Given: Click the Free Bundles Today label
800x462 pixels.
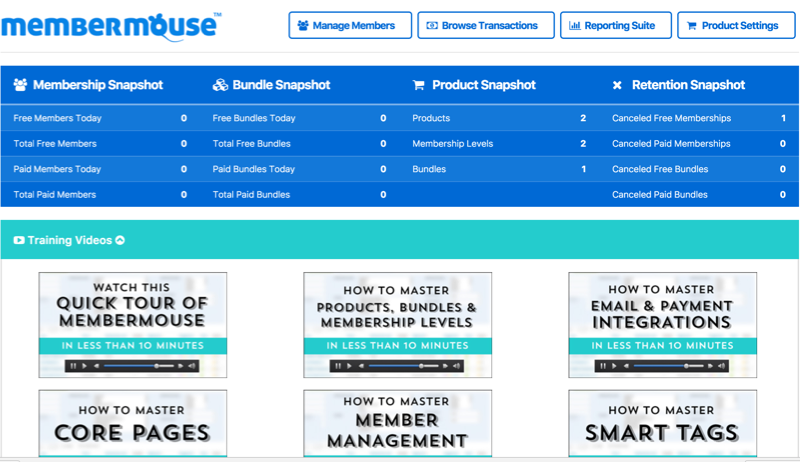Looking at the screenshot, I should coord(254,118).
